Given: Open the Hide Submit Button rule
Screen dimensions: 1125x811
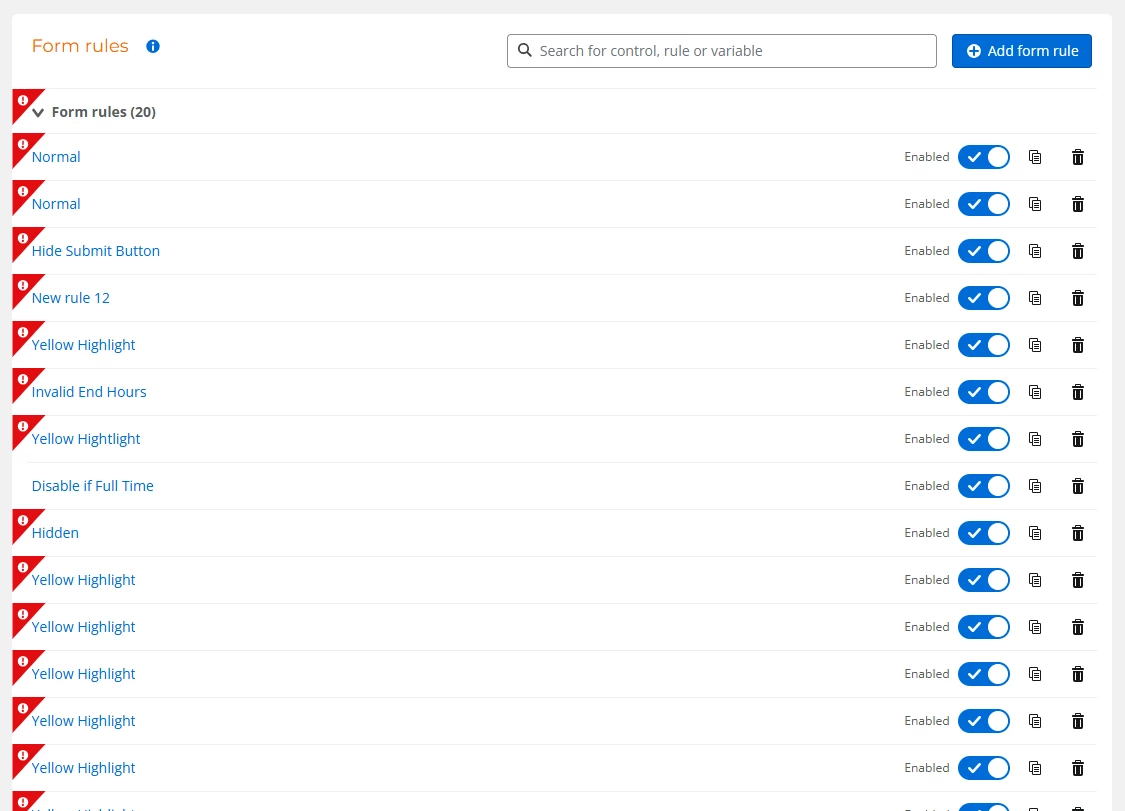Looking at the screenshot, I should pyautogui.click(x=95, y=251).
